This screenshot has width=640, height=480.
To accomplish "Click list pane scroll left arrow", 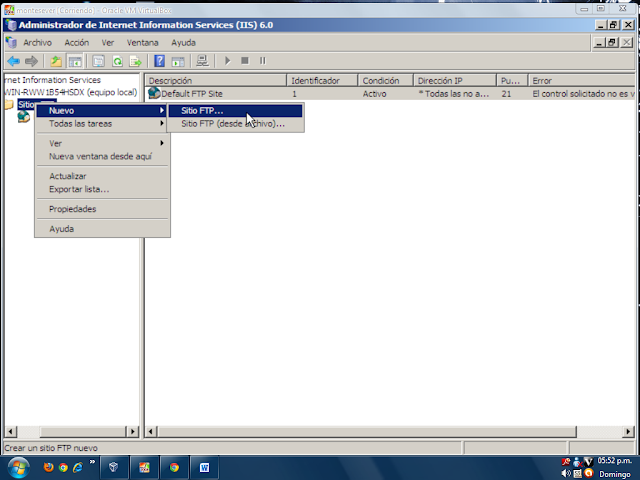I will (x=151, y=431).
